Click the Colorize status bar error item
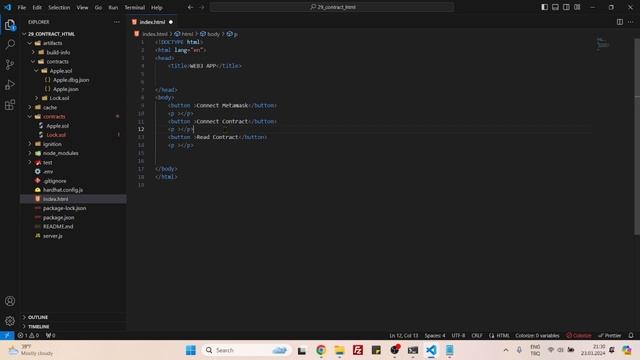 point(579,336)
